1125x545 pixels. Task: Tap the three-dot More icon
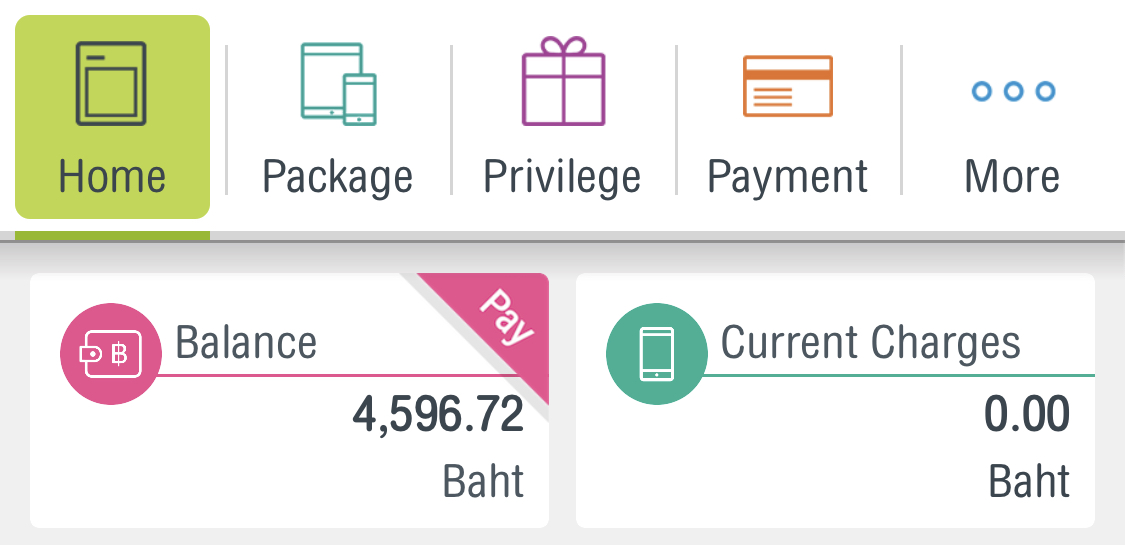1013,92
